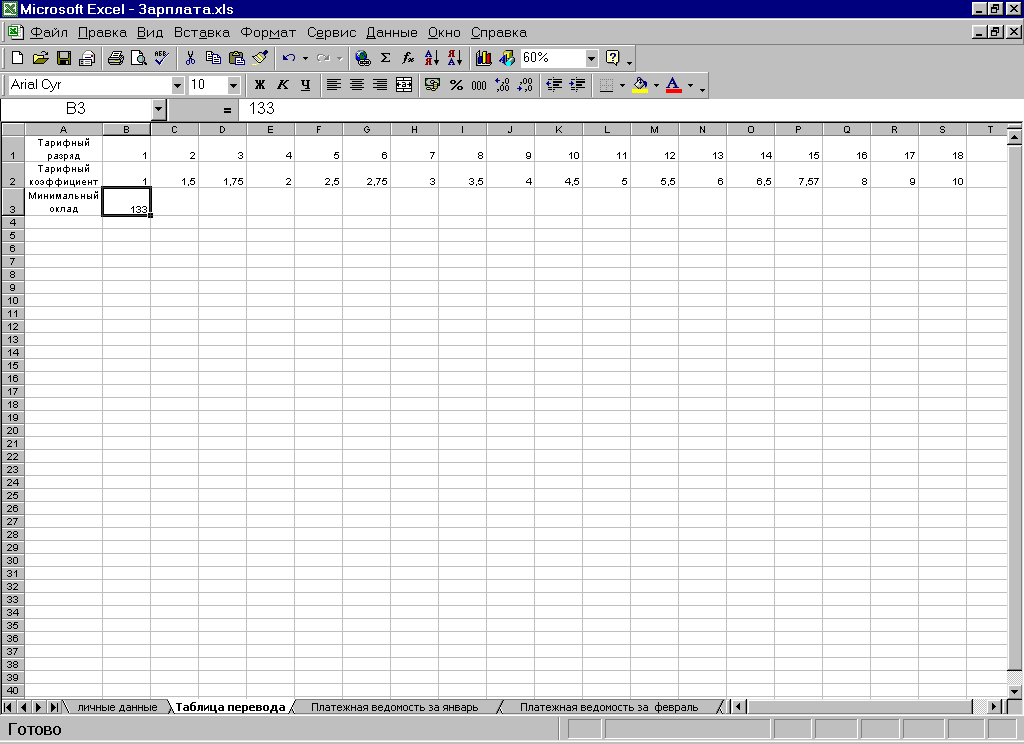Center cell text
Screen dimensions: 1024x744
357,85
